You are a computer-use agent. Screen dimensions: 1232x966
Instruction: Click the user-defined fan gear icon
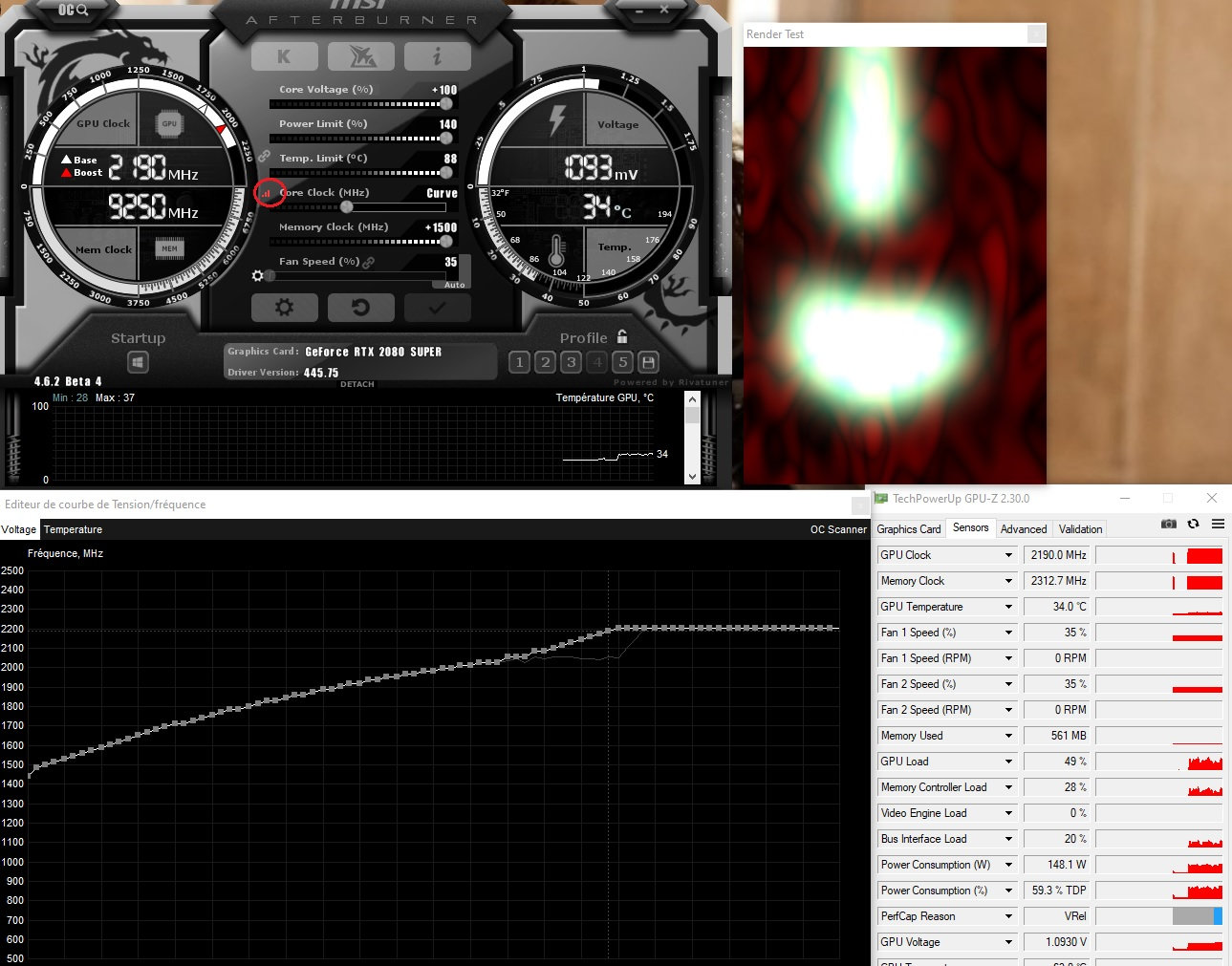[x=257, y=276]
